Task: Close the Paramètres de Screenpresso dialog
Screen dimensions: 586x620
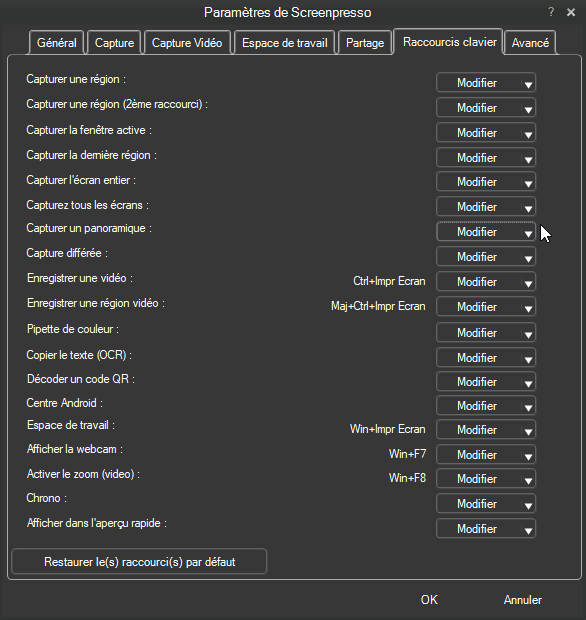Action: pos(571,12)
